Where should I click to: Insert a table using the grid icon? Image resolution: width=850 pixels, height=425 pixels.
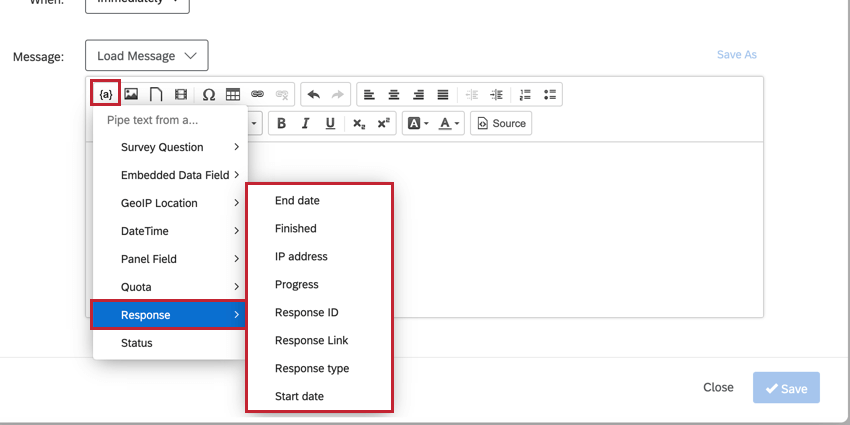coord(233,94)
